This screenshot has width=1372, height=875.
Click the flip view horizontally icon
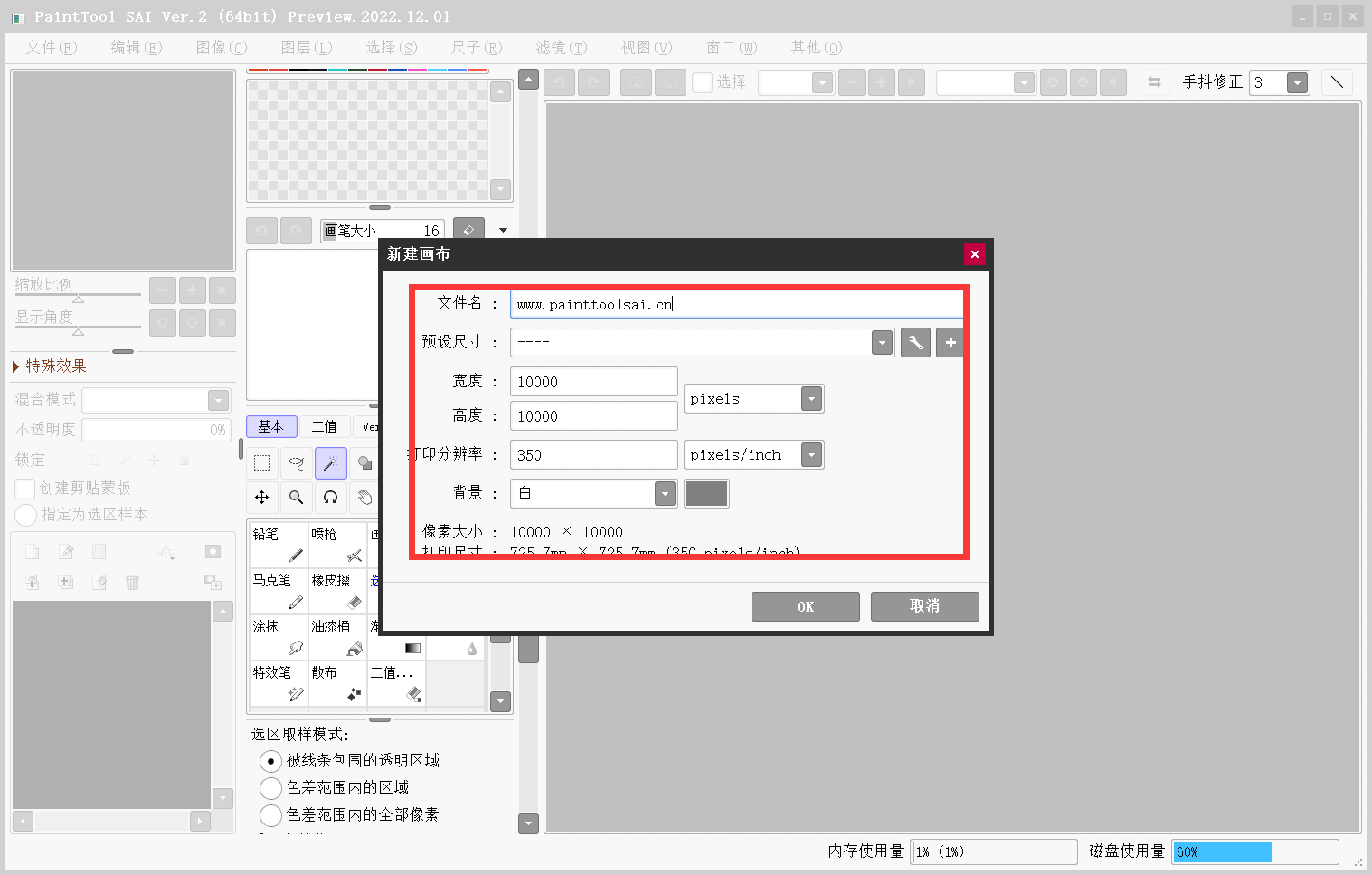pos(1154,82)
